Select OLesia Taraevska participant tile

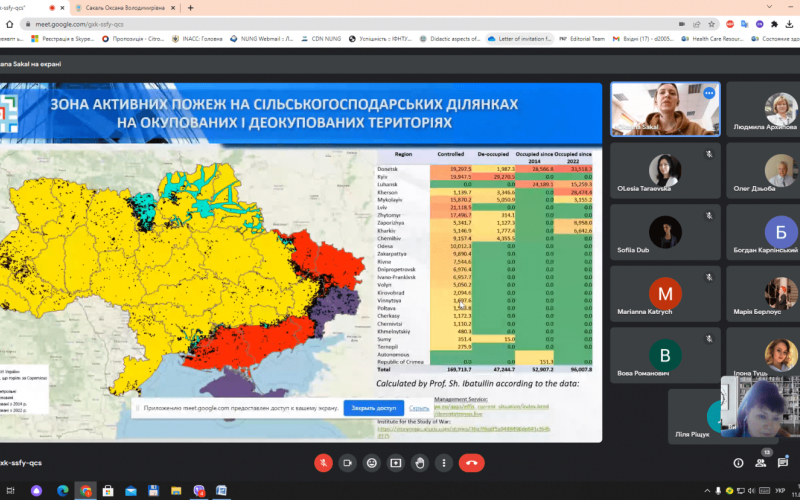pyautogui.click(x=665, y=170)
